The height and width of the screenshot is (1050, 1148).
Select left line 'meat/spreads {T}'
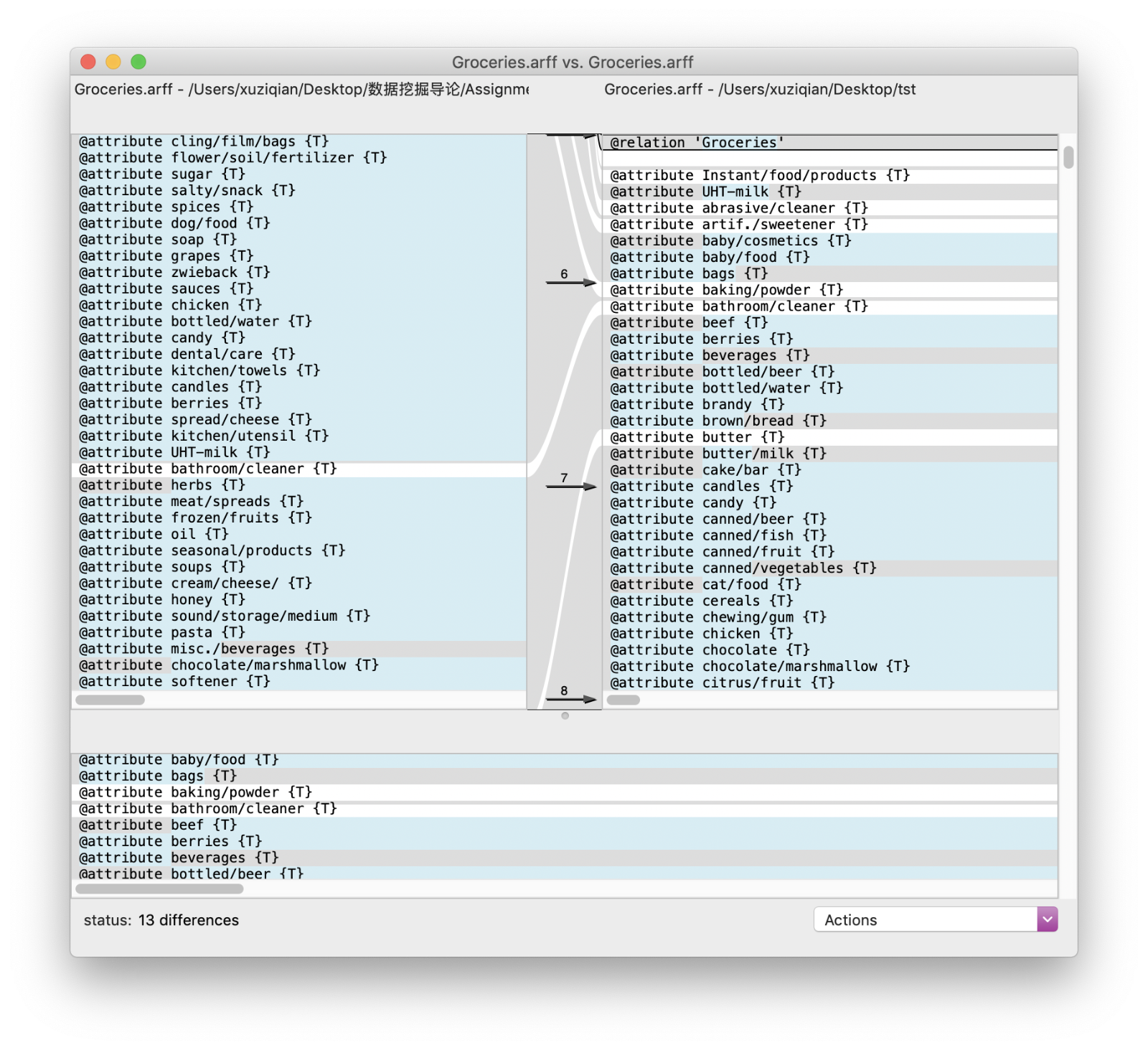pos(299,502)
